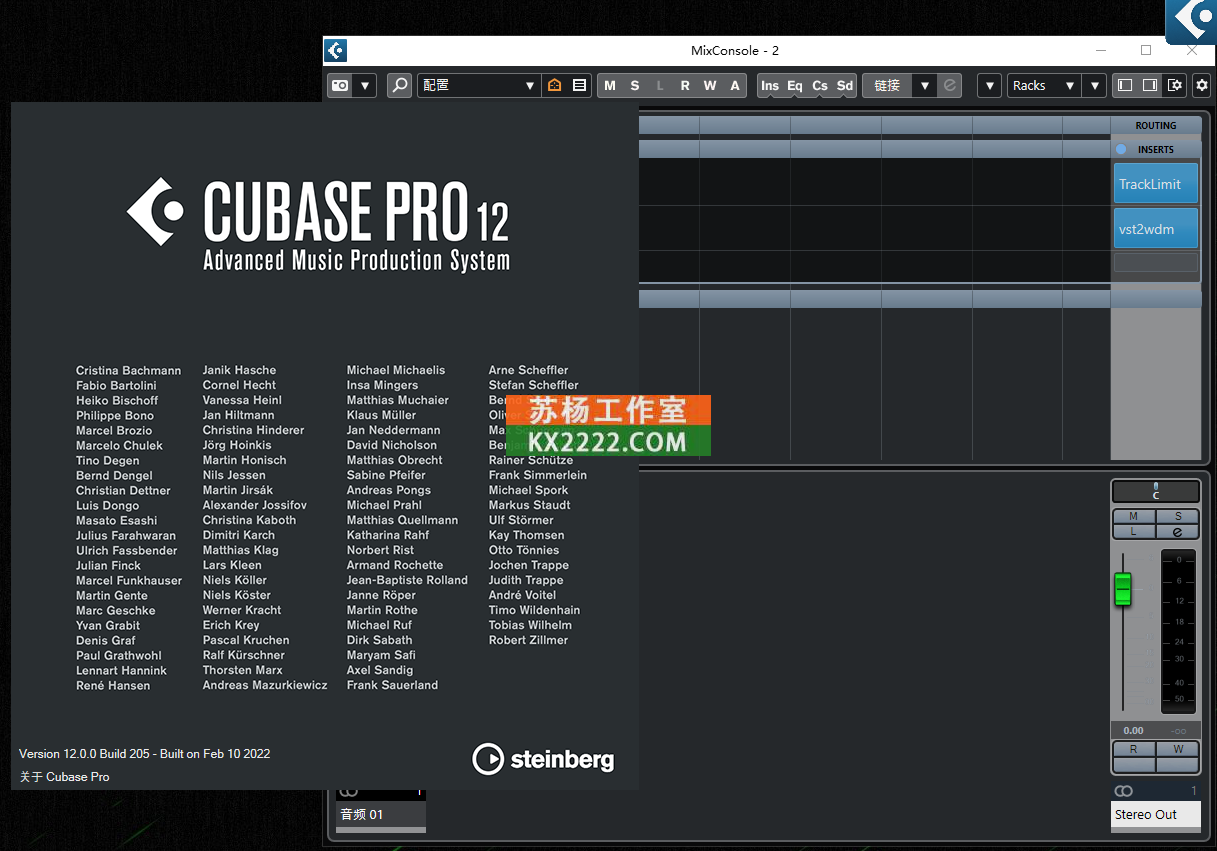Click the Cubase Pro 12 logo emblem

click(156, 212)
